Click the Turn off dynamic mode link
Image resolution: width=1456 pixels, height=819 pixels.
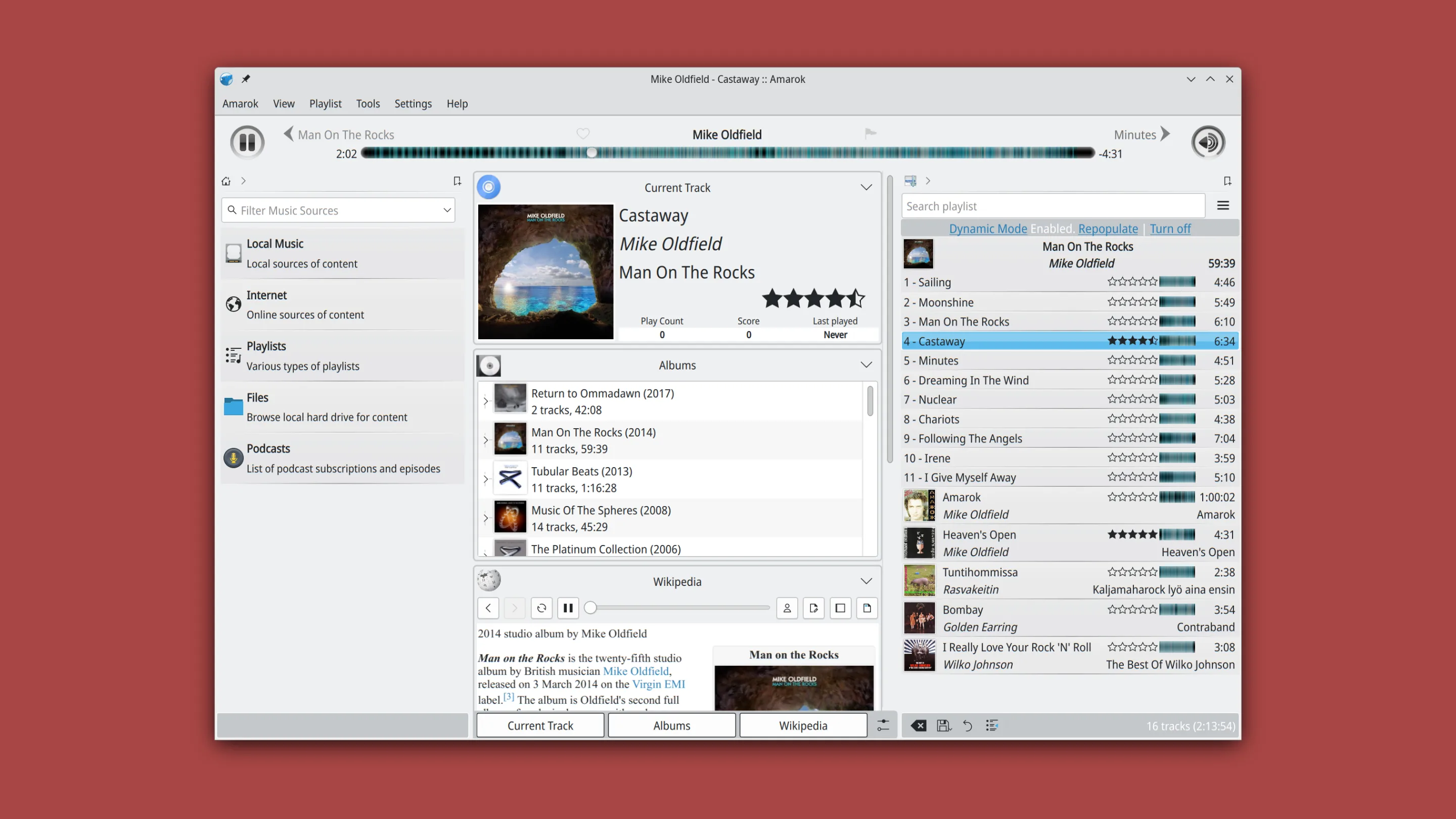[x=1170, y=229]
